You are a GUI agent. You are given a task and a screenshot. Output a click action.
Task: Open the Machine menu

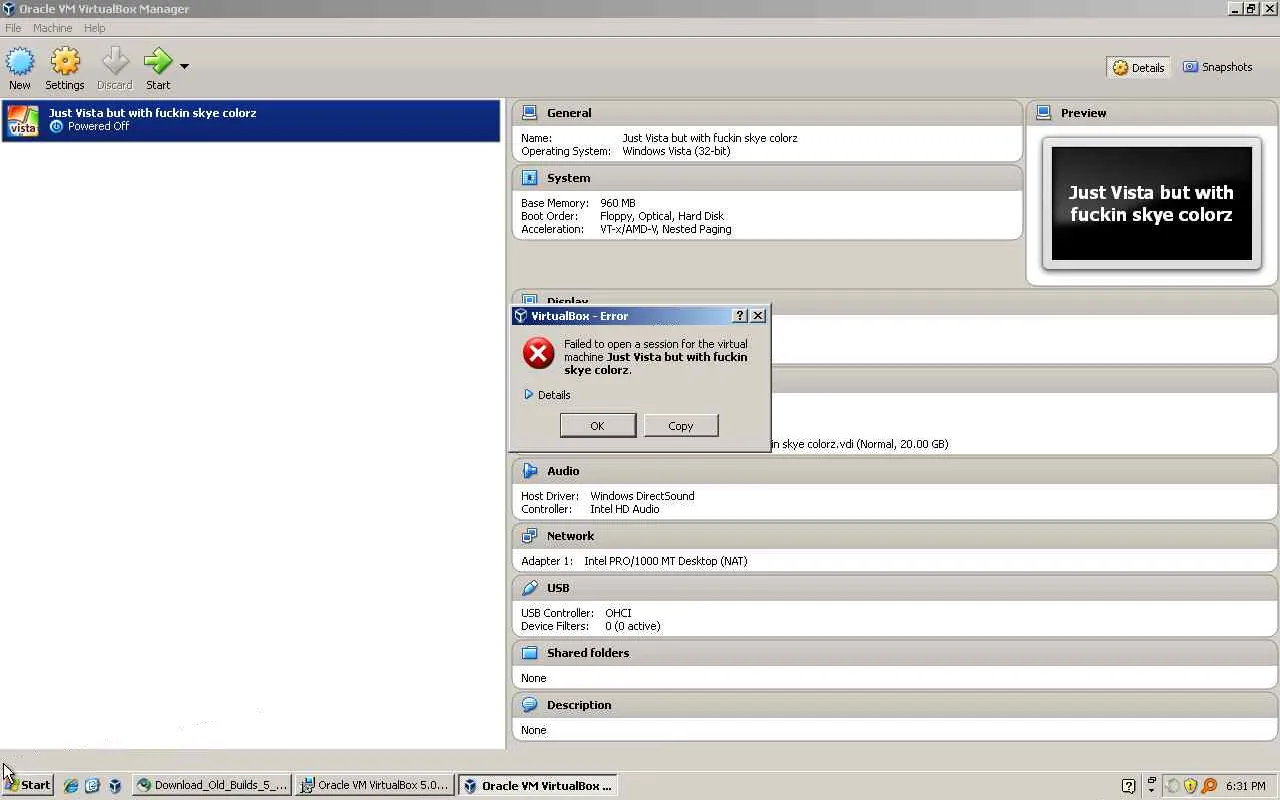(x=52, y=28)
